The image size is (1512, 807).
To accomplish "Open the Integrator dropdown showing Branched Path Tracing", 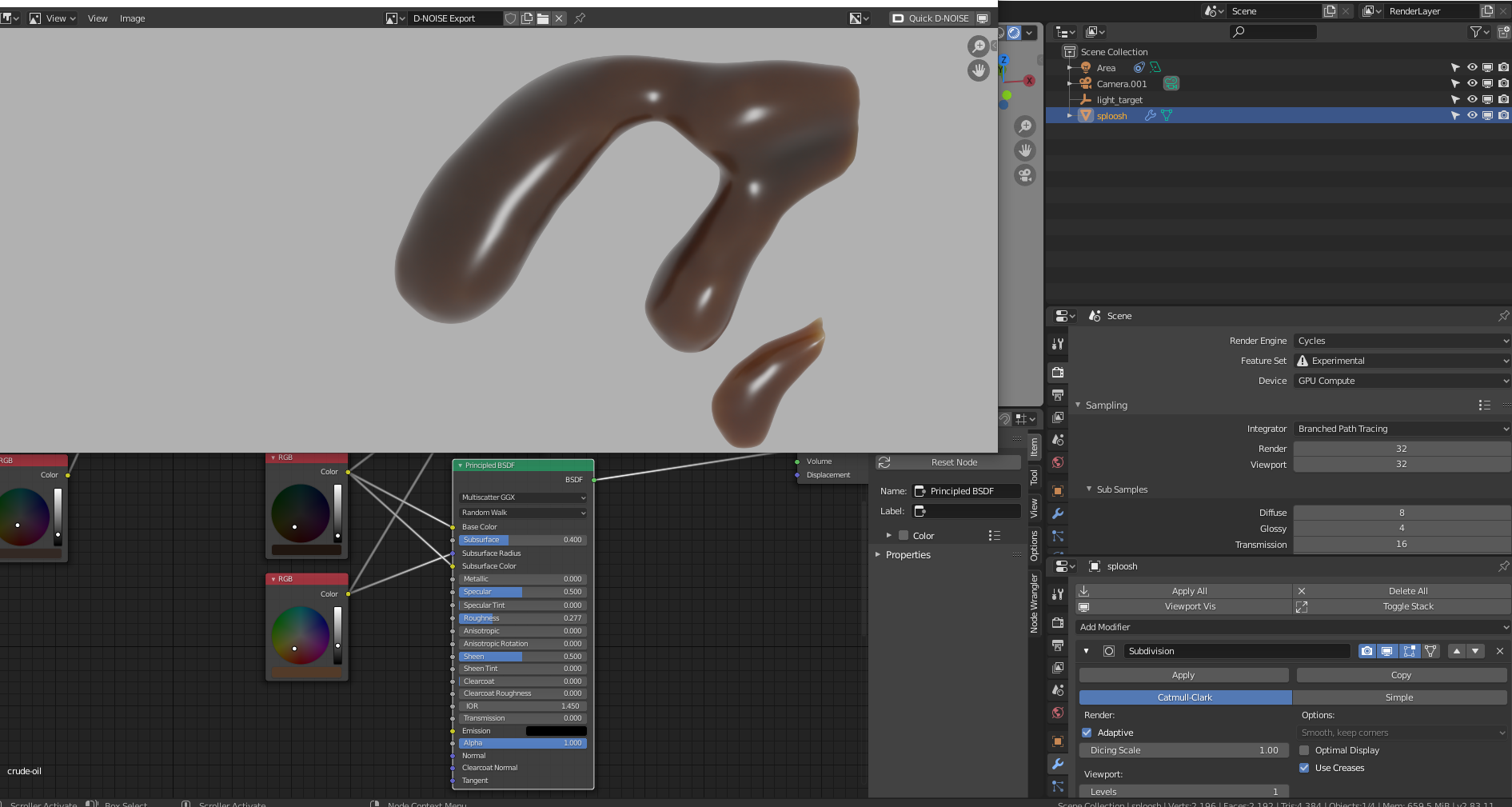I will (1402, 429).
